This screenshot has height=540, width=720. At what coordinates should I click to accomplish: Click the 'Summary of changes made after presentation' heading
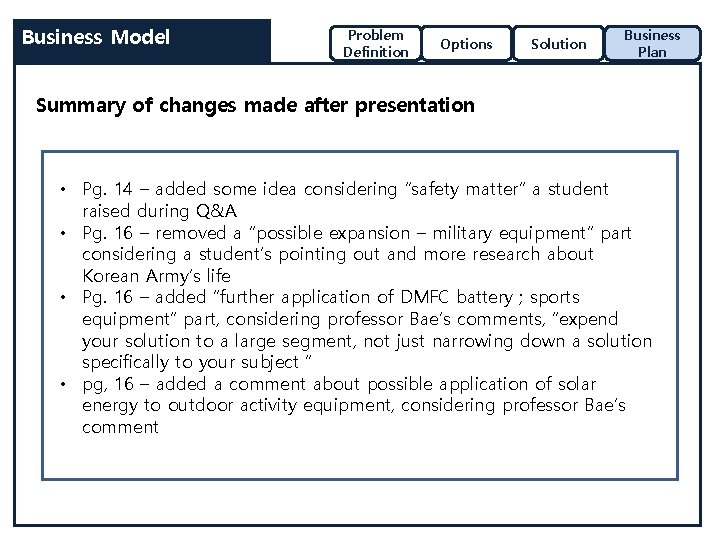(x=255, y=104)
